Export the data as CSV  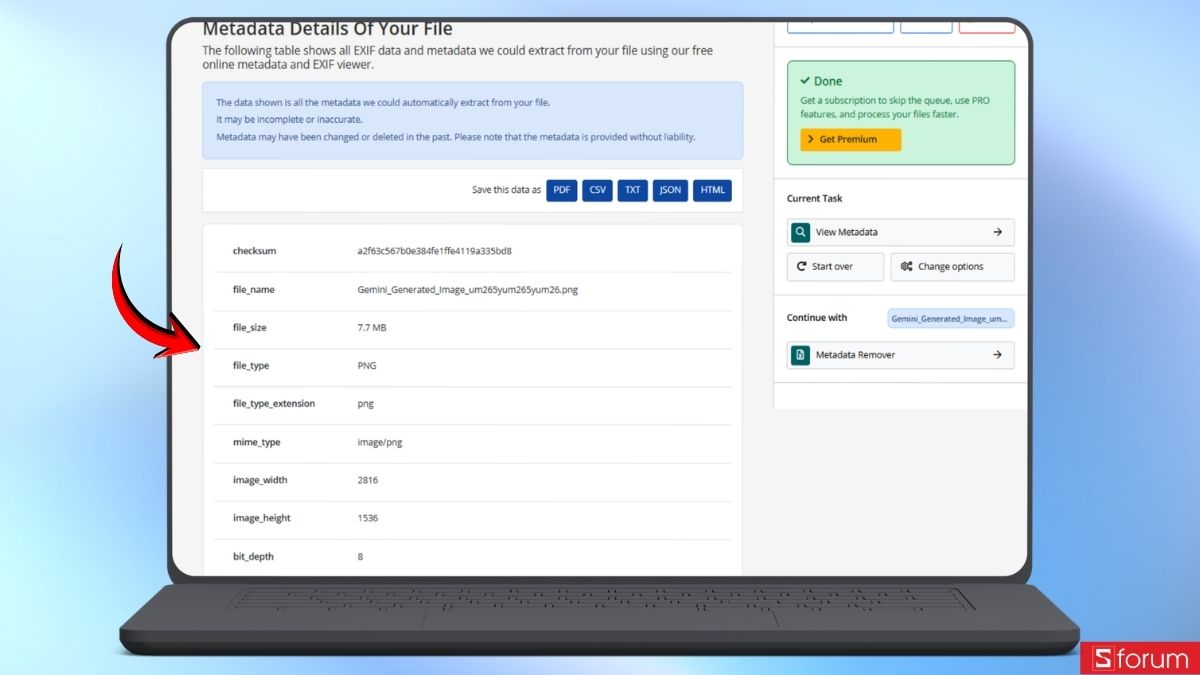pos(598,190)
